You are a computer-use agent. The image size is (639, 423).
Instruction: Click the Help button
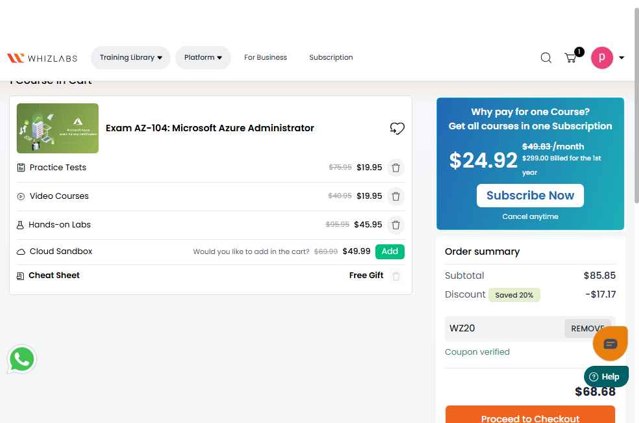606,377
